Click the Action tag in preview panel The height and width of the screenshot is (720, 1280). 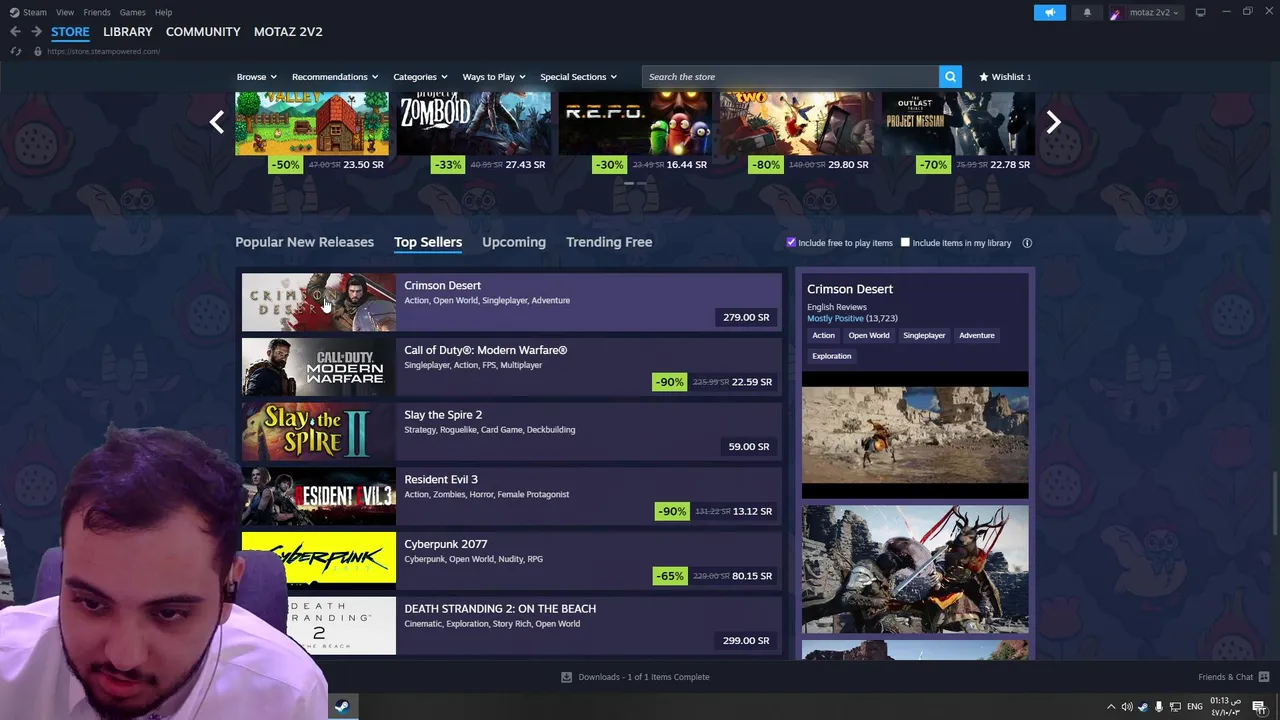point(823,335)
